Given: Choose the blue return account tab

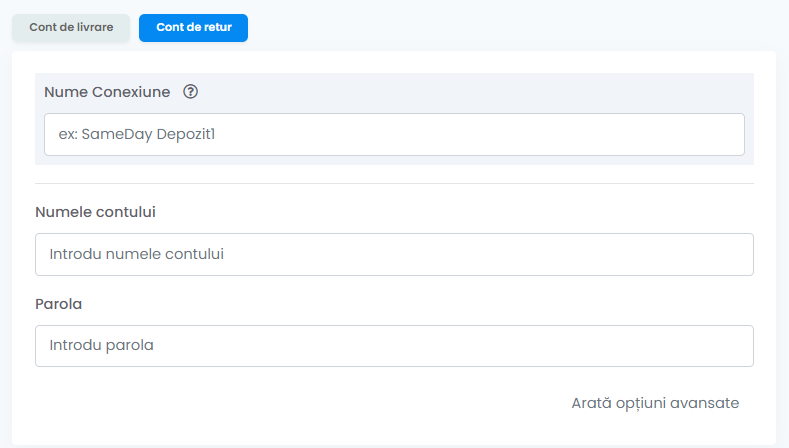Looking at the screenshot, I should [x=193, y=28].
